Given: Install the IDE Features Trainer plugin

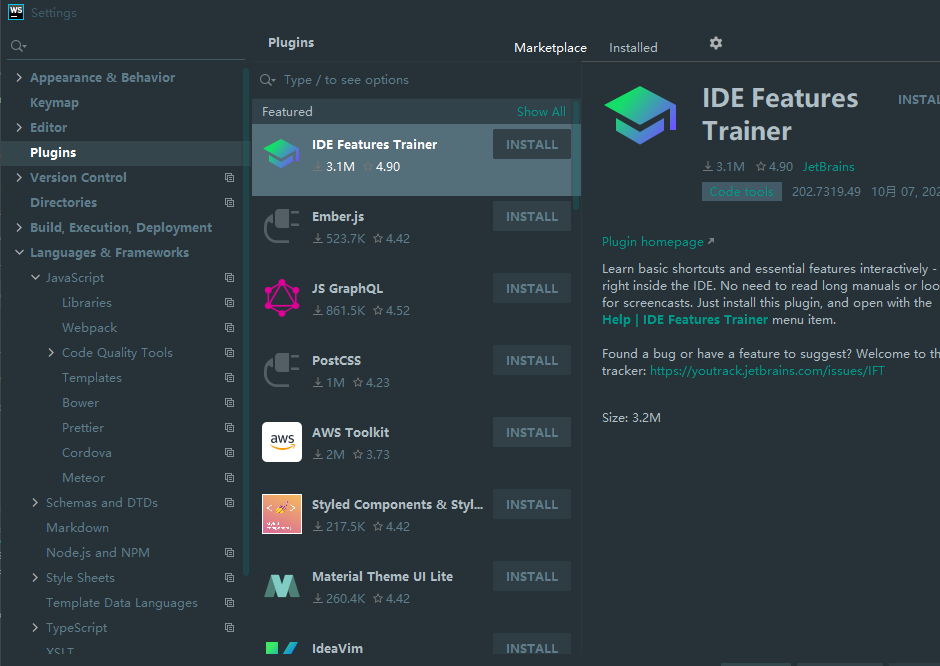Looking at the screenshot, I should tap(532, 144).
